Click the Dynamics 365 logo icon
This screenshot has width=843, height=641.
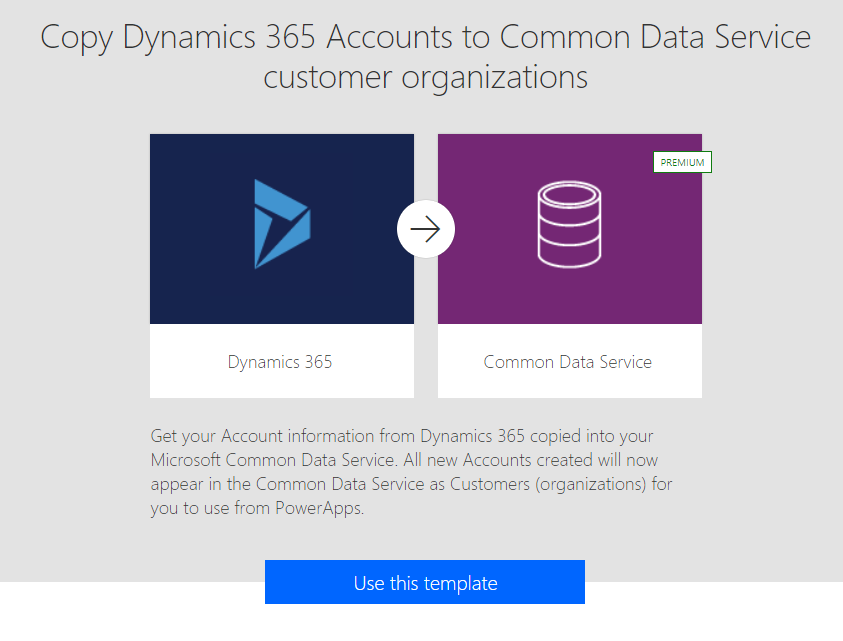[281, 224]
